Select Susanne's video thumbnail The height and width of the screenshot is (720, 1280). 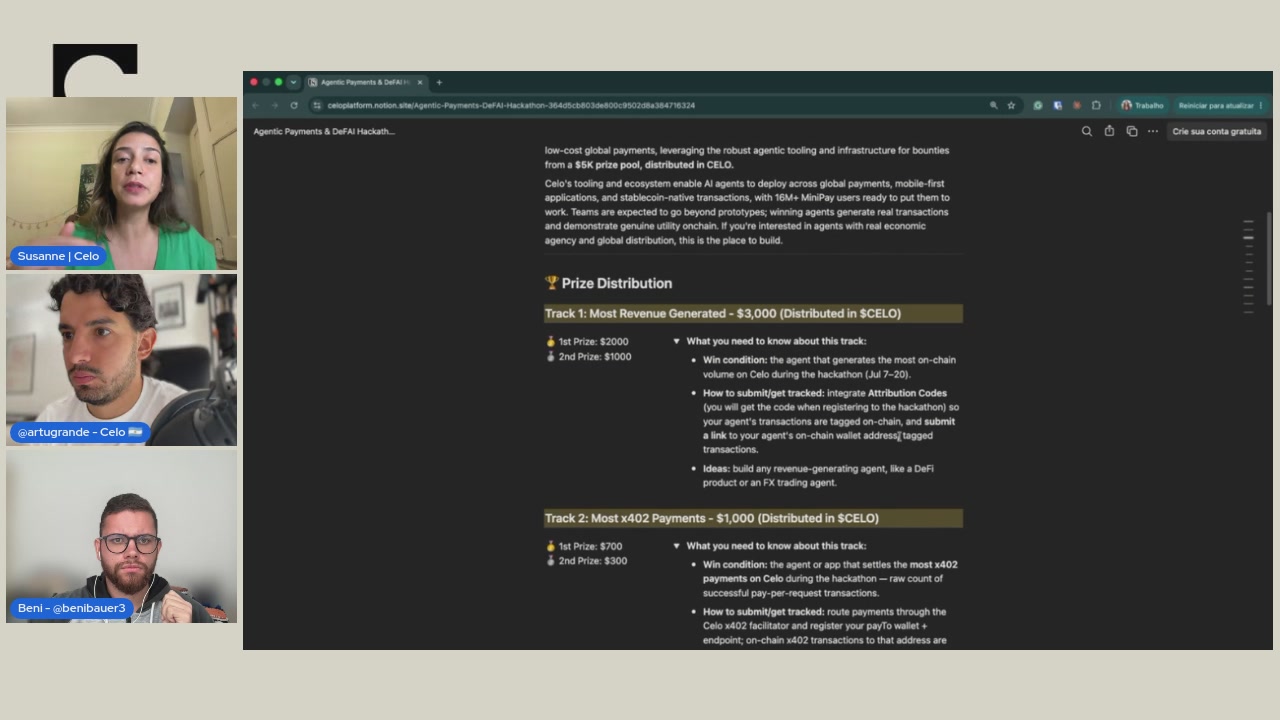[122, 184]
